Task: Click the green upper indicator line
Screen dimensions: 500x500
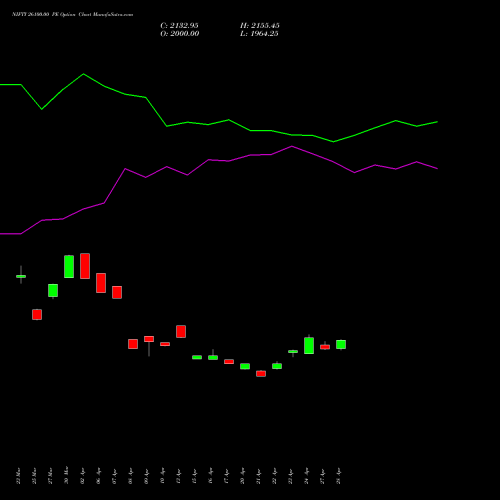Action: click(x=219, y=124)
